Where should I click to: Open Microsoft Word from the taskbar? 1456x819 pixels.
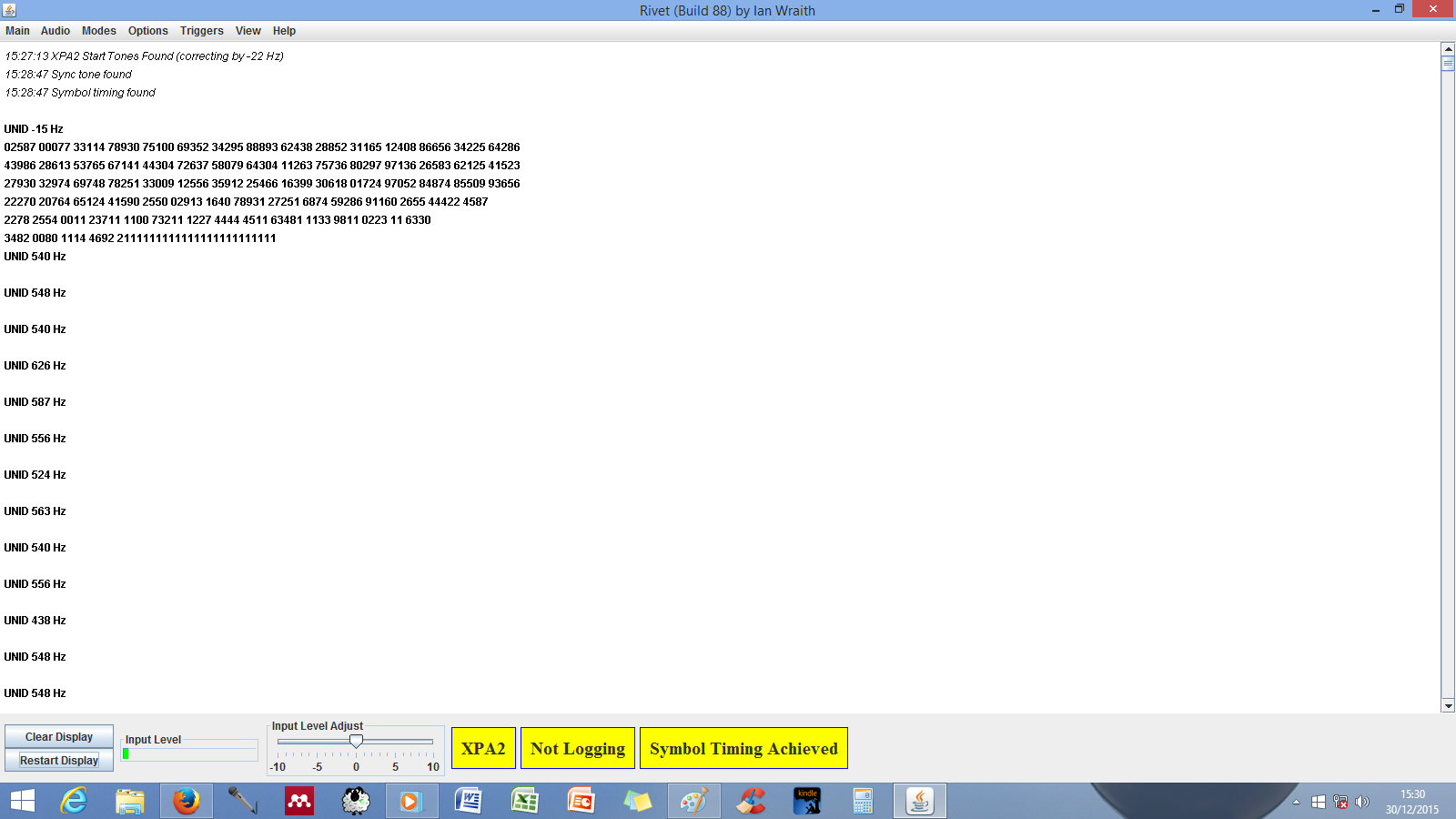[468, 801]
